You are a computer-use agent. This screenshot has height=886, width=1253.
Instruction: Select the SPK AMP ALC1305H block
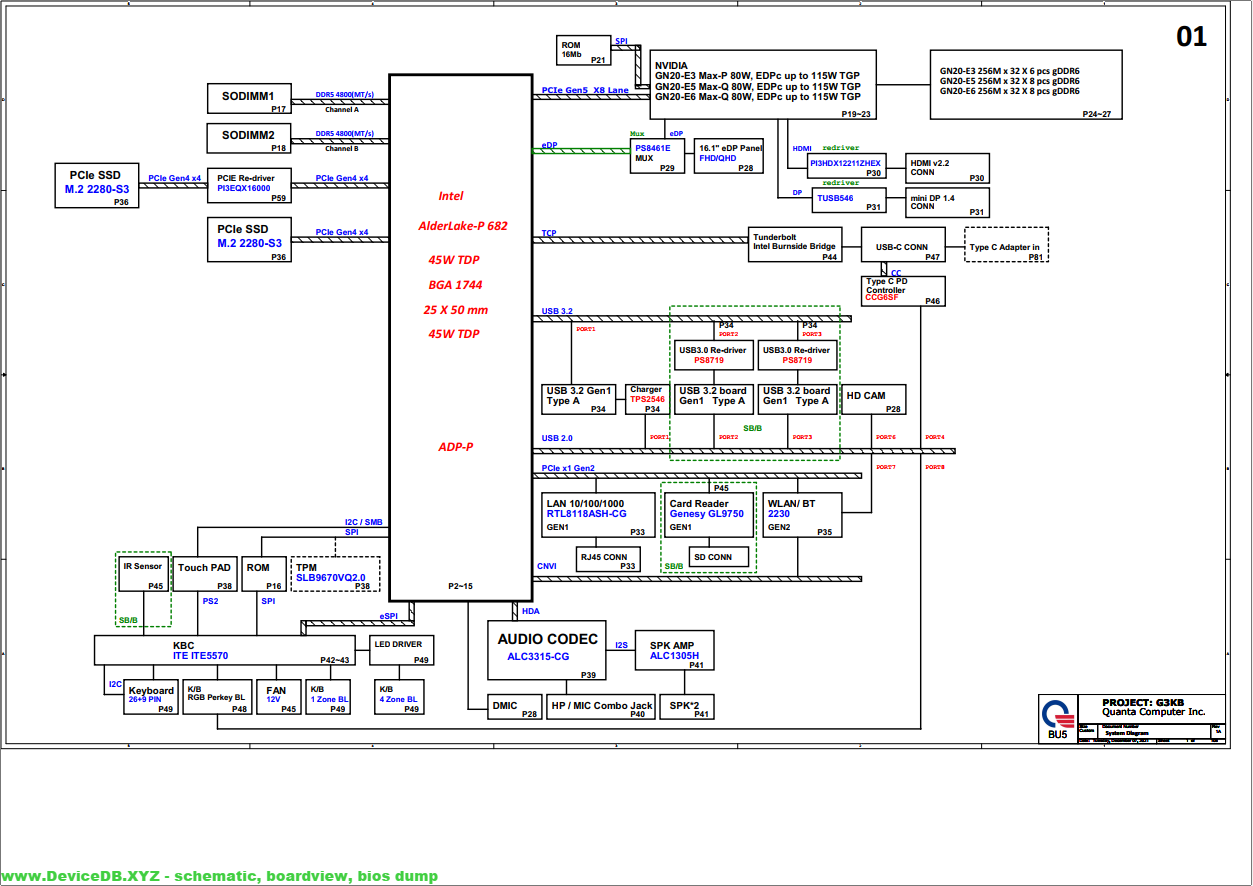coord(676,651)
